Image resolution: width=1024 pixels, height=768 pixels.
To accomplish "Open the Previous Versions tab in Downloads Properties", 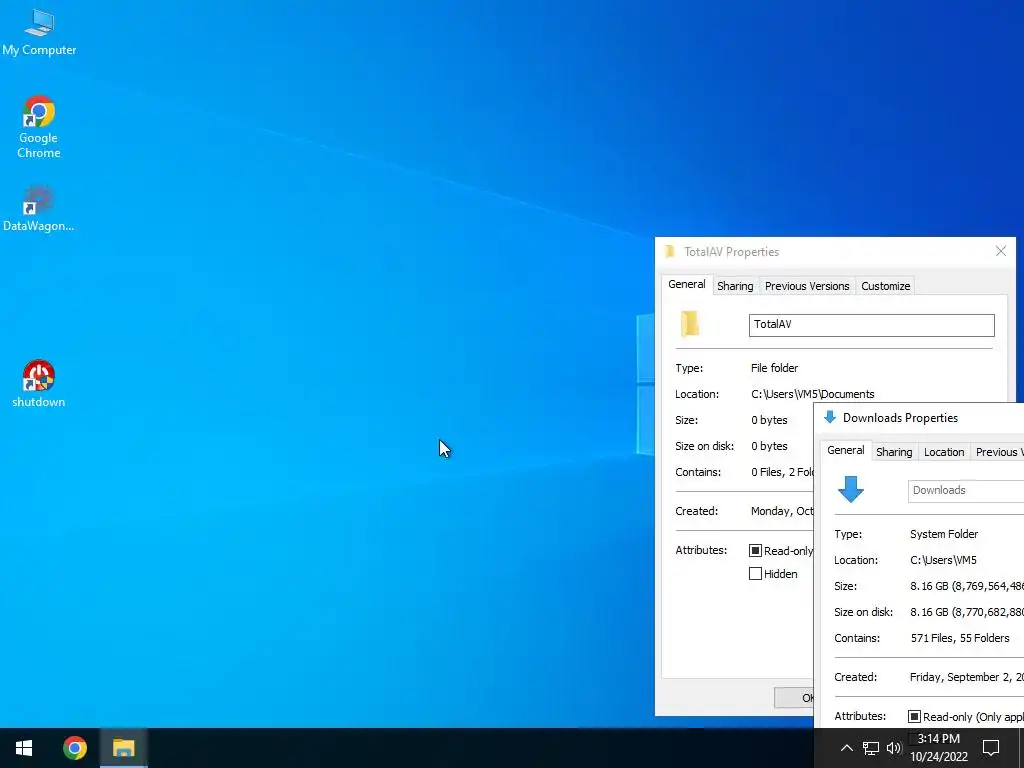I will tap(997, 452).
